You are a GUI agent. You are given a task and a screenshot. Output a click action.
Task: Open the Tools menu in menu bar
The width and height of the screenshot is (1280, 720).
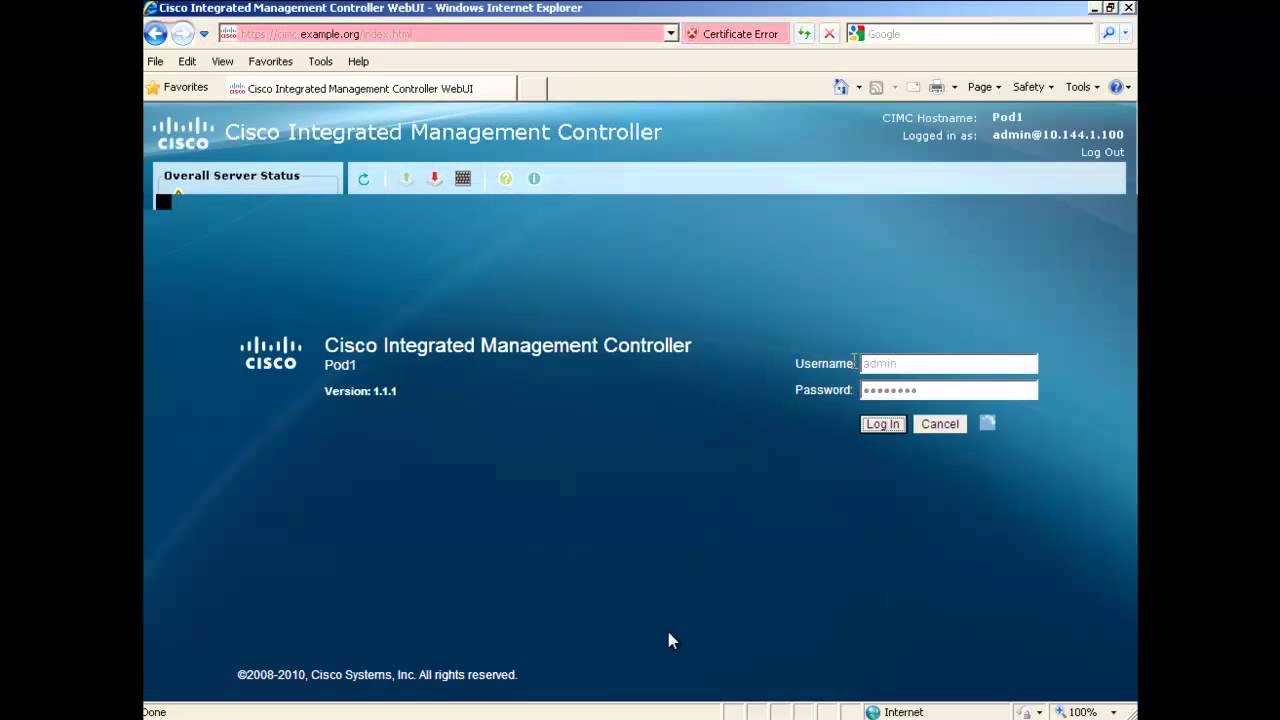point(320,61)
